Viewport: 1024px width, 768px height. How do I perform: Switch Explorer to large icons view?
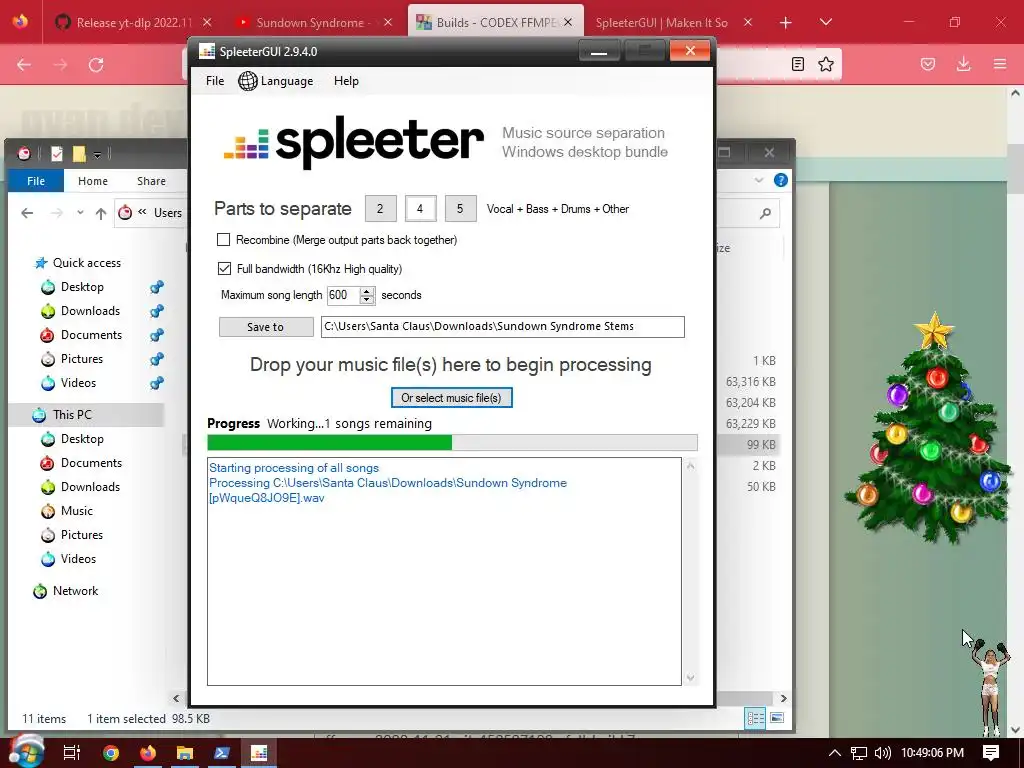tap(776, 718)
